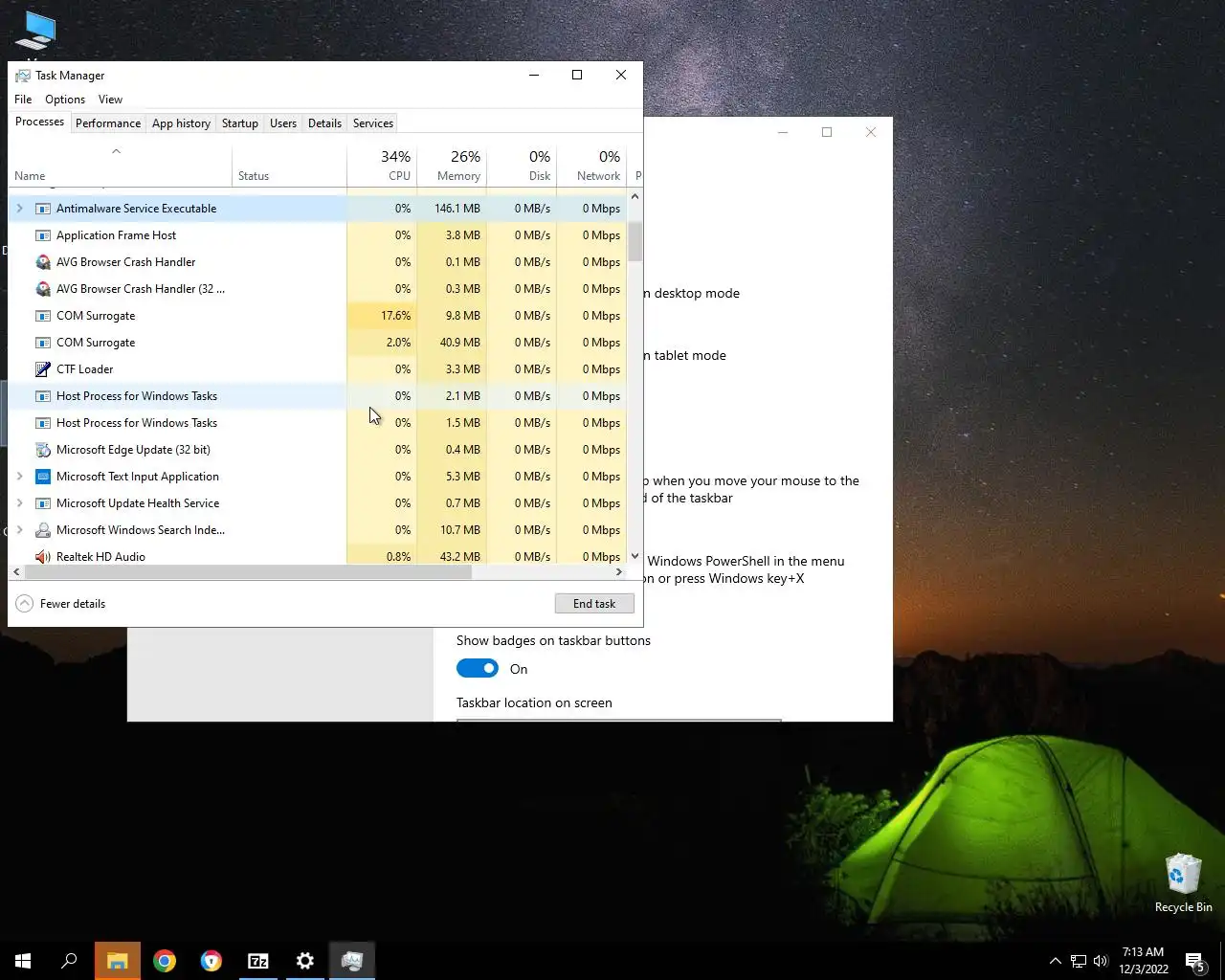The width and height of the screenshot is (1225, 980).
Task: Open the Options menu in Task Manager
Action: (x=65, y=100)
